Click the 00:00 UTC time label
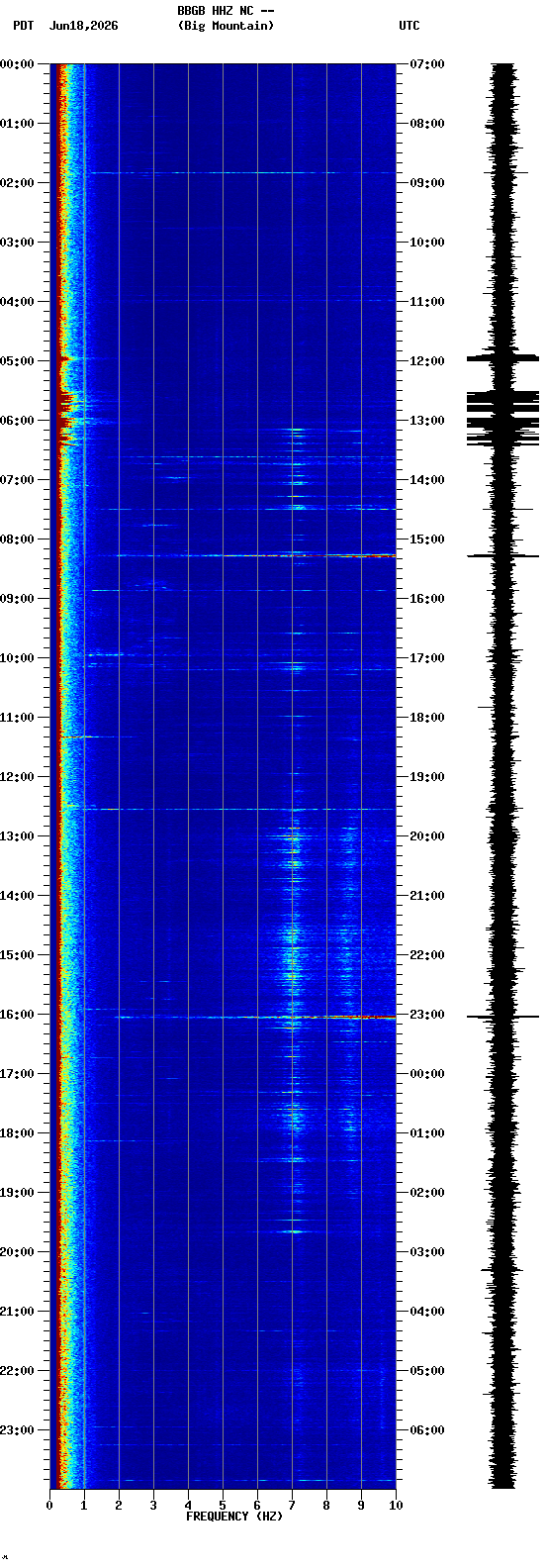Viewport: 546px width, 1568px height. pyautogui.click(x=427, y=1074)
